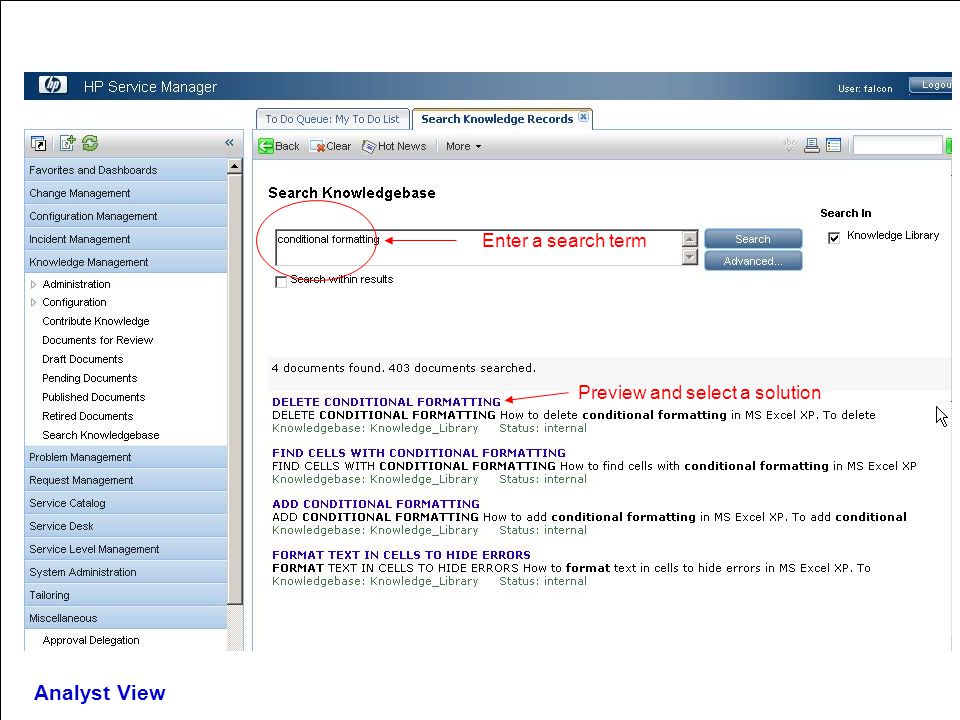Viewport: 960px width, 720px height.
Task: Open Tailoring menu section
Action: pyautogui.click(x=126, y=595)
